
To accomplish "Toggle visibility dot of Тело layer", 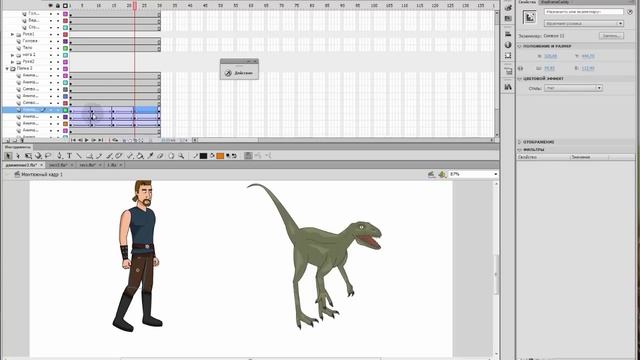I will [51, 48].
